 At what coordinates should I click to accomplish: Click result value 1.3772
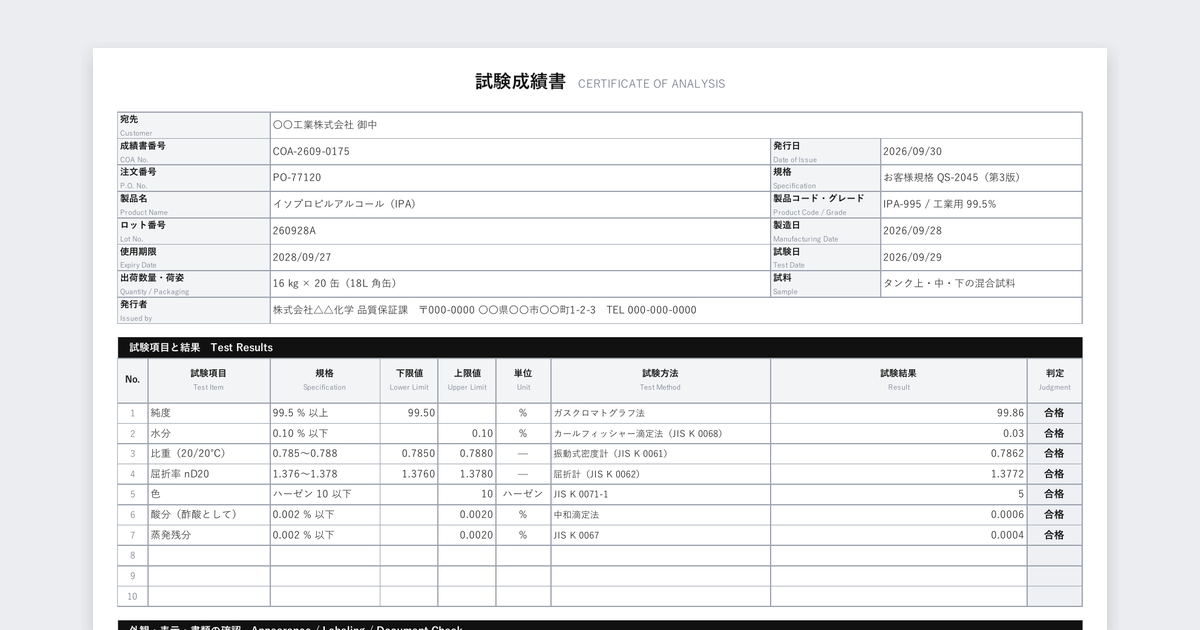pyautogui.click(x=898, y=474)
